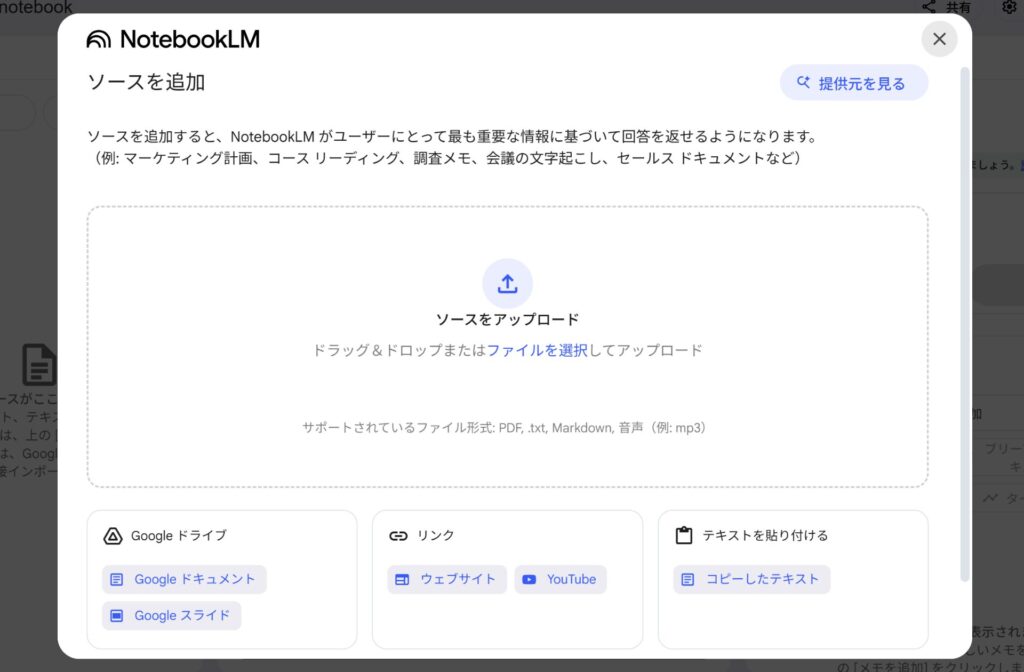Open settings gear in background notebook
Image resolution: width=1024 pixels, height=672 pixels.
[1009, 7]
